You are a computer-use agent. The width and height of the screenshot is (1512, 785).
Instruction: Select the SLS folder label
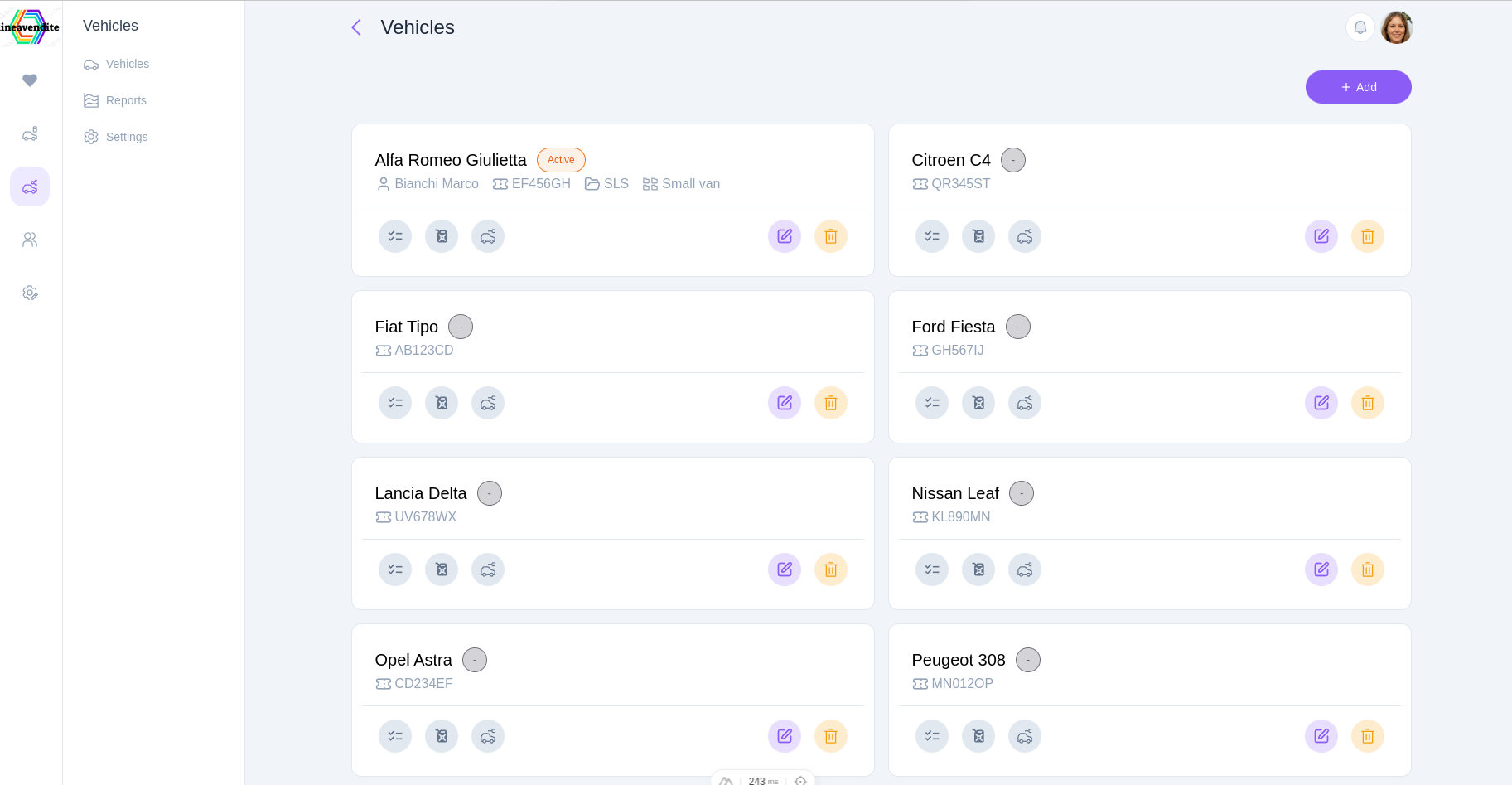(x=616, y=184)
